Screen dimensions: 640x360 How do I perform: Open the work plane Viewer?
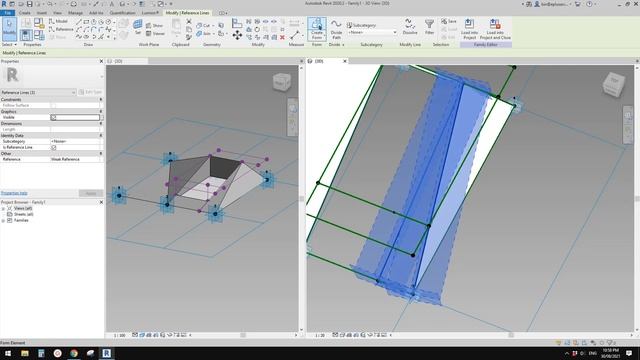(155, 33)
